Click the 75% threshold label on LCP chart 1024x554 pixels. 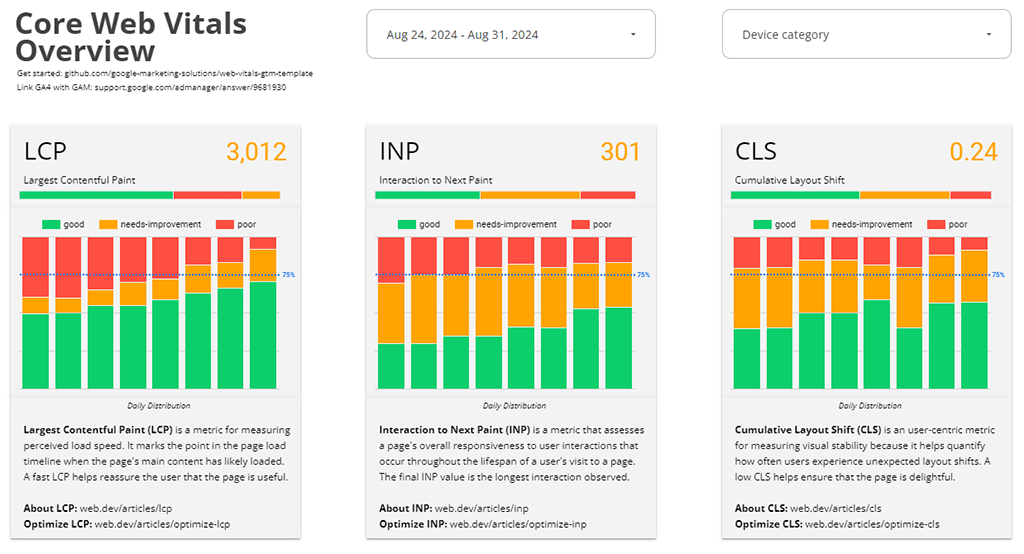[x=288, y=274]
